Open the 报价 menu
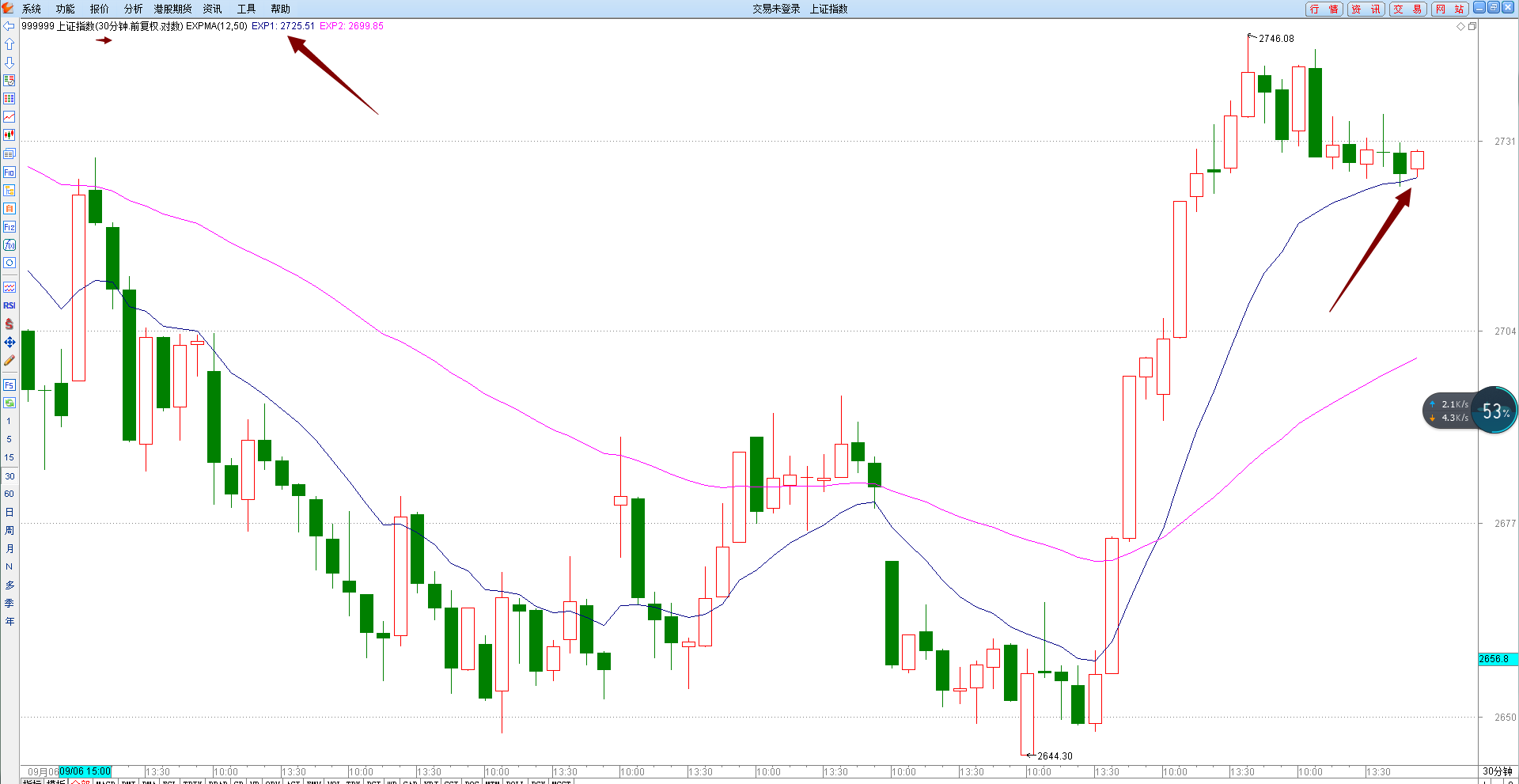Screen dimensions: 1519x784 coord(100,9)
